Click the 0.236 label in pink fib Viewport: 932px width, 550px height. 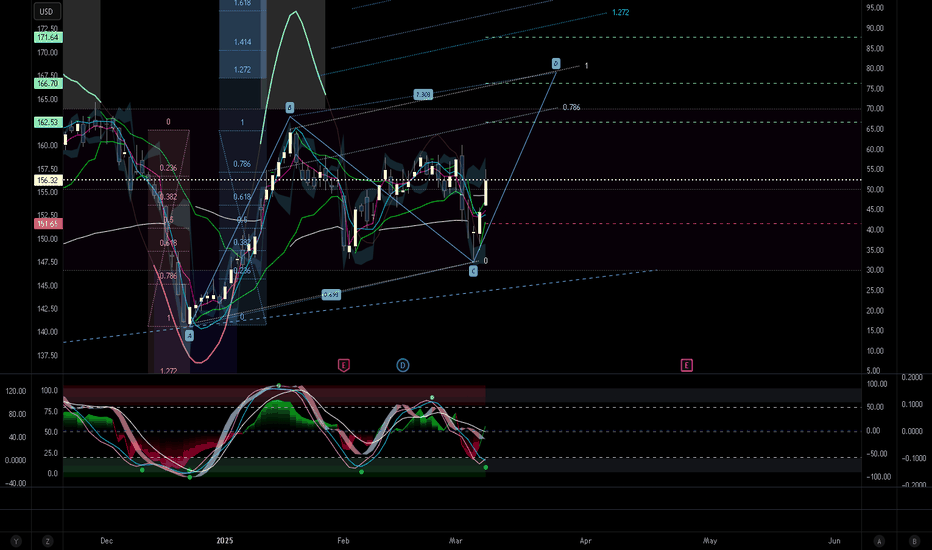(168, 168)
